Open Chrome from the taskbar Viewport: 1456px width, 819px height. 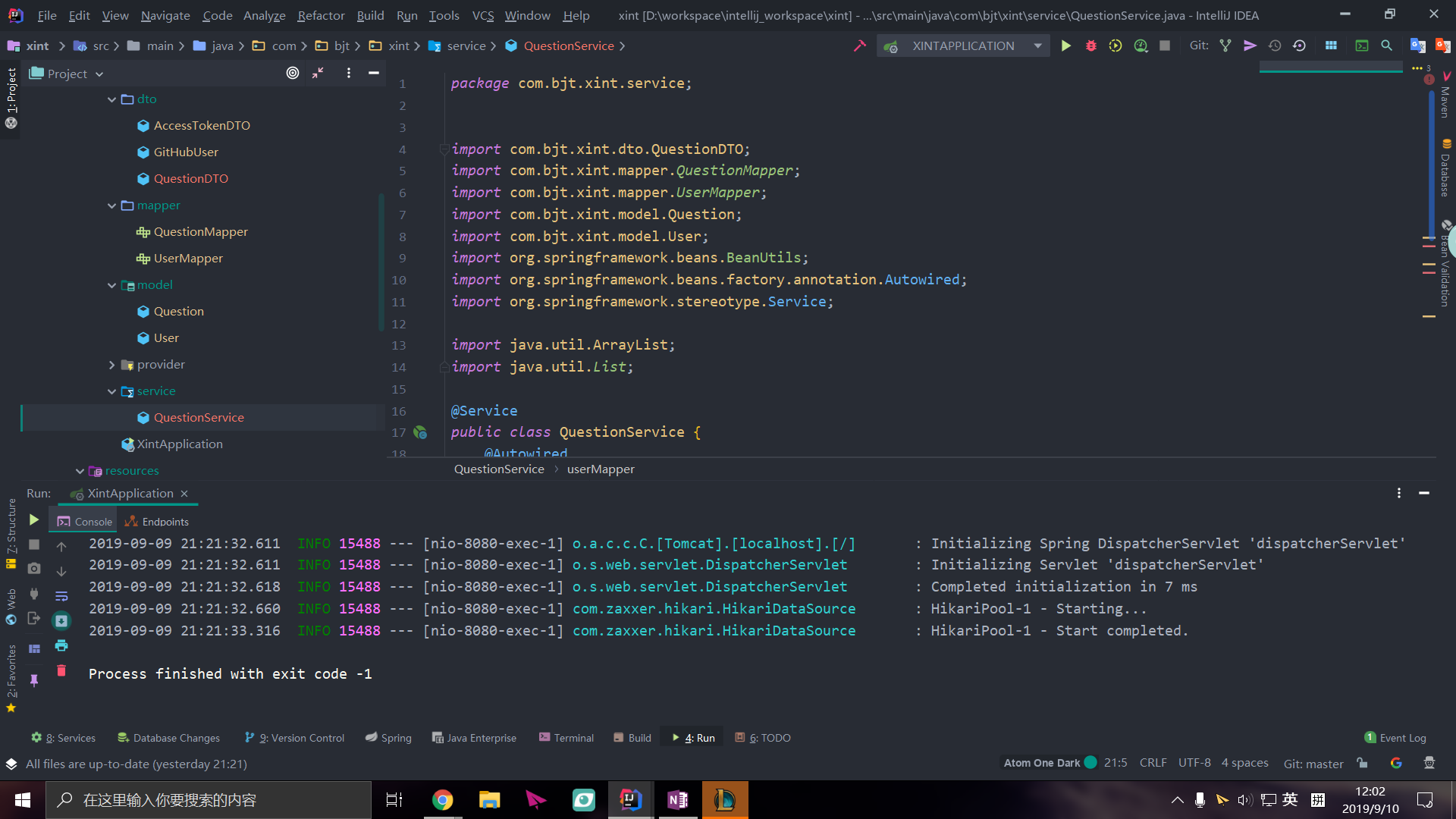pos(442,800)
